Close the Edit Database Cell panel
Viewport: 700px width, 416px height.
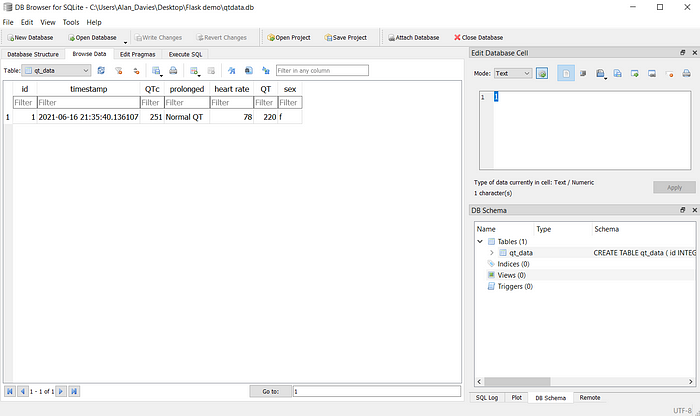[x=695, y=53]
